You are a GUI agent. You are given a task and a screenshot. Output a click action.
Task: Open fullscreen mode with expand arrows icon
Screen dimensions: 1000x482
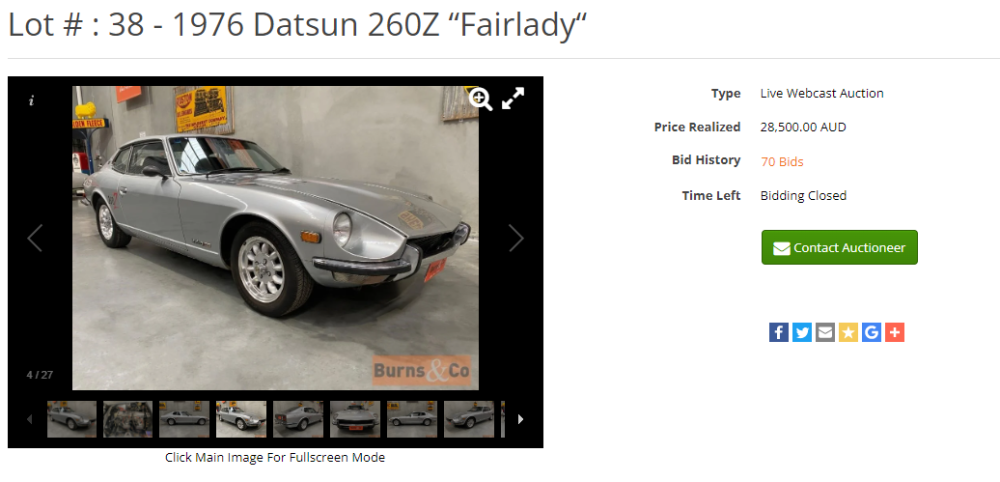pyautogui.click(x=513, y=98)
